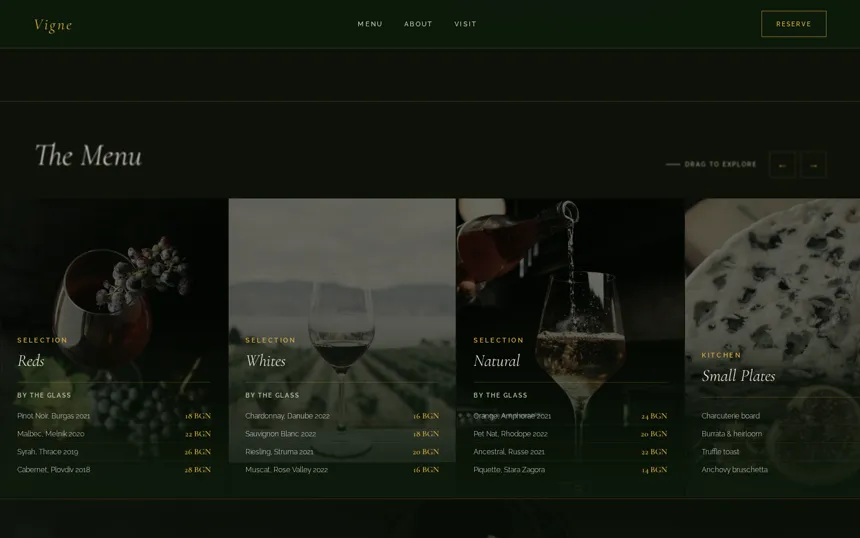Image resolution: width=860 pixels, height=538 pixels.
Task: Open the Reds selection card title
Action: tap(31, 361)
